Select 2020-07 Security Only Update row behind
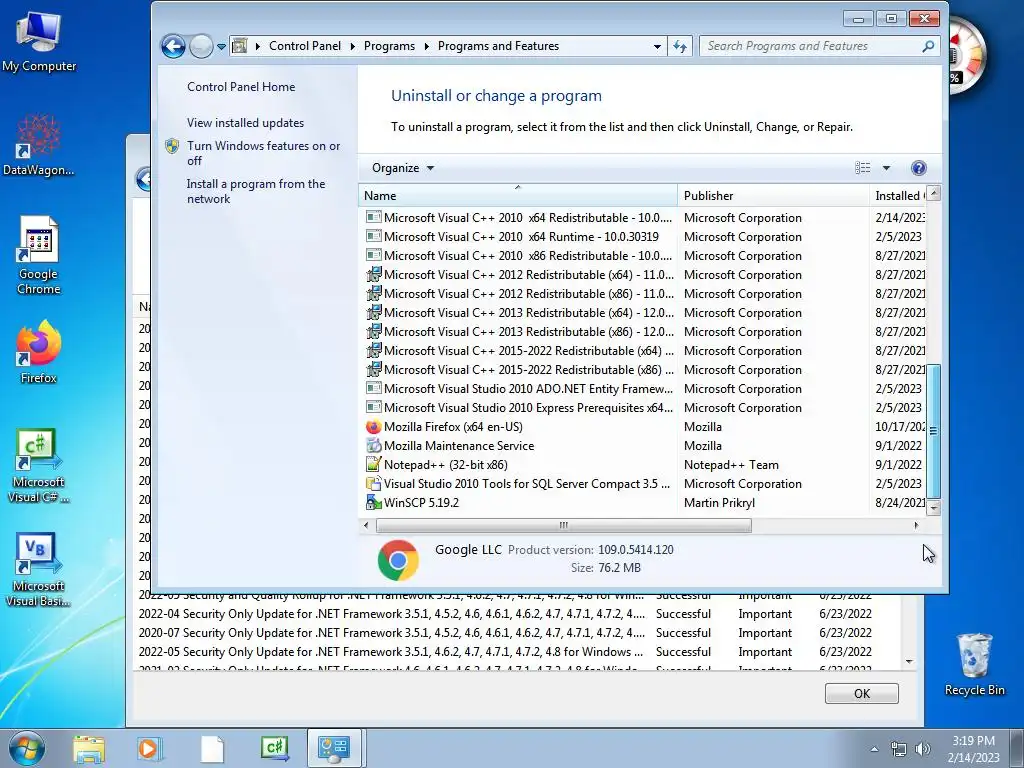 tap(516, 633)
